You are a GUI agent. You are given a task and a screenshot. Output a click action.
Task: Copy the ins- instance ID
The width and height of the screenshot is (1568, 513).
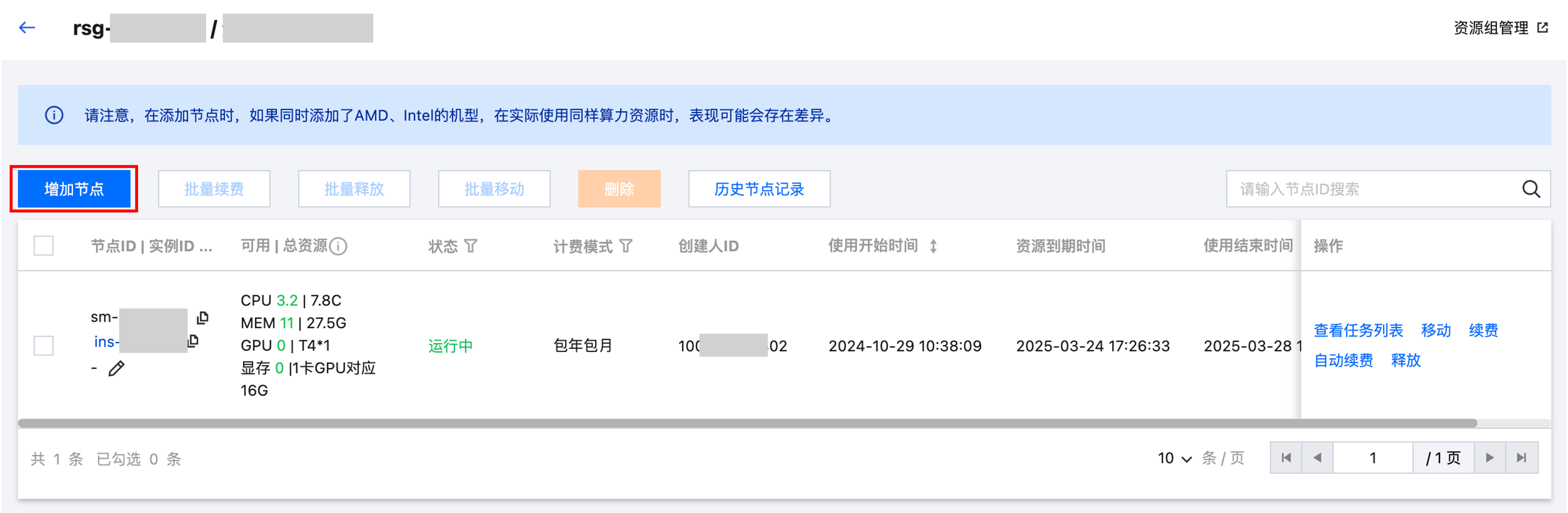194,341
